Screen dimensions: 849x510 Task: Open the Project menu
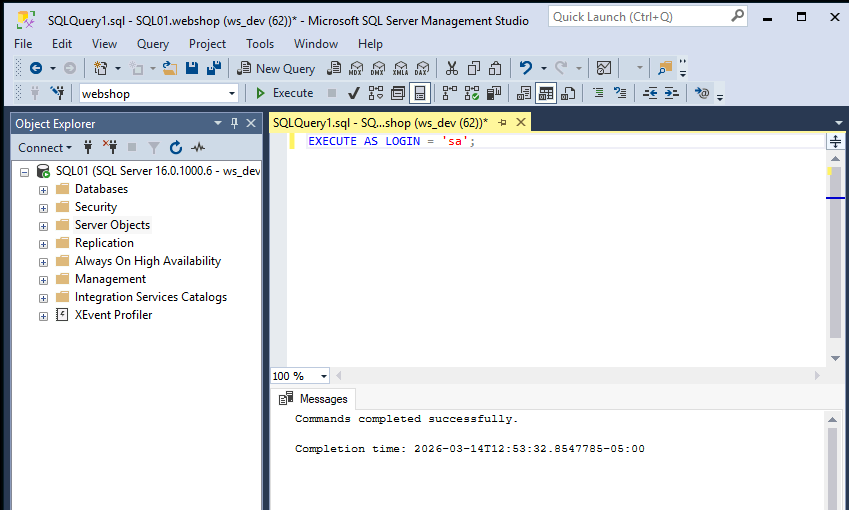207,44
